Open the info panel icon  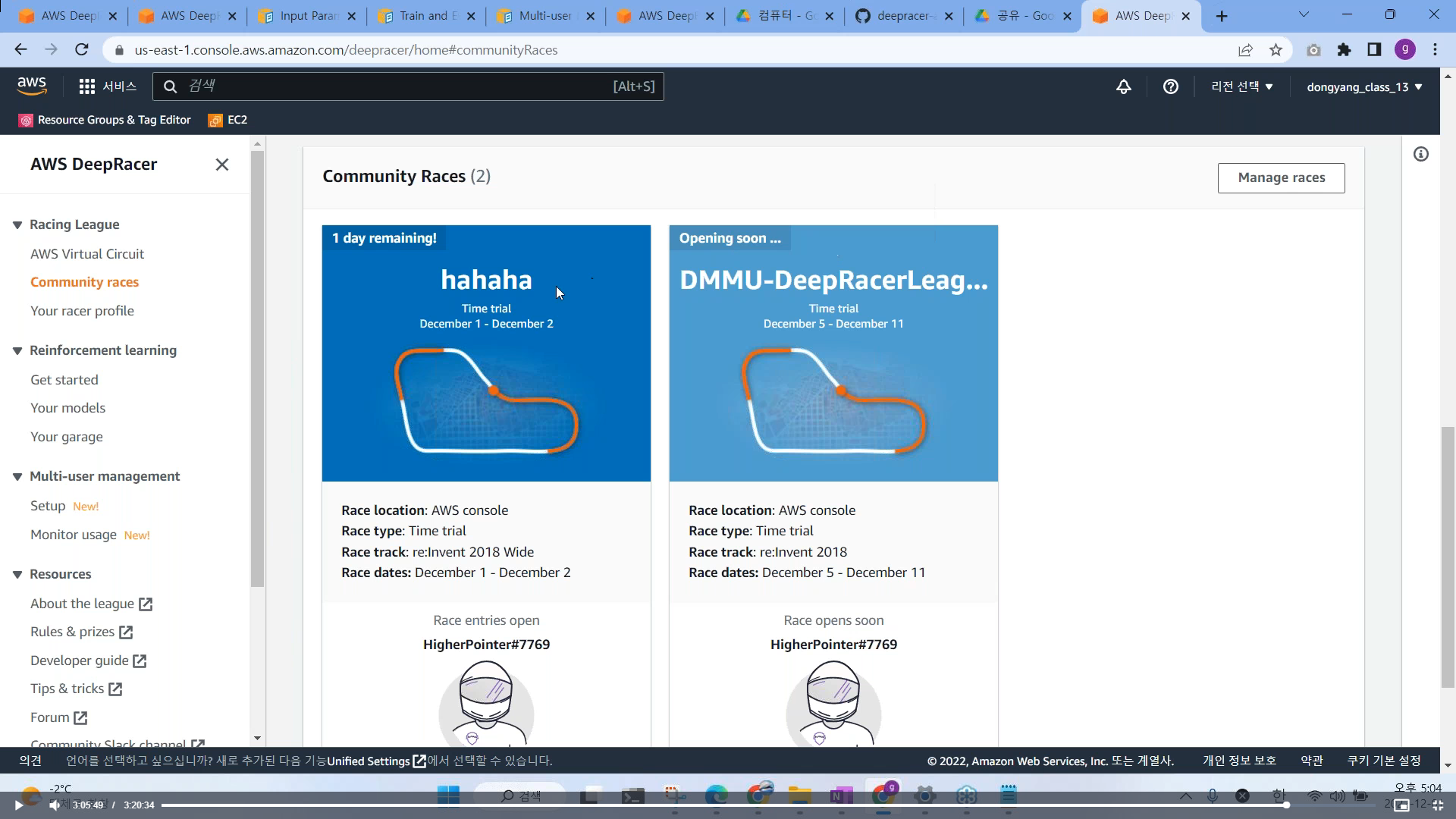point(1420,155)
